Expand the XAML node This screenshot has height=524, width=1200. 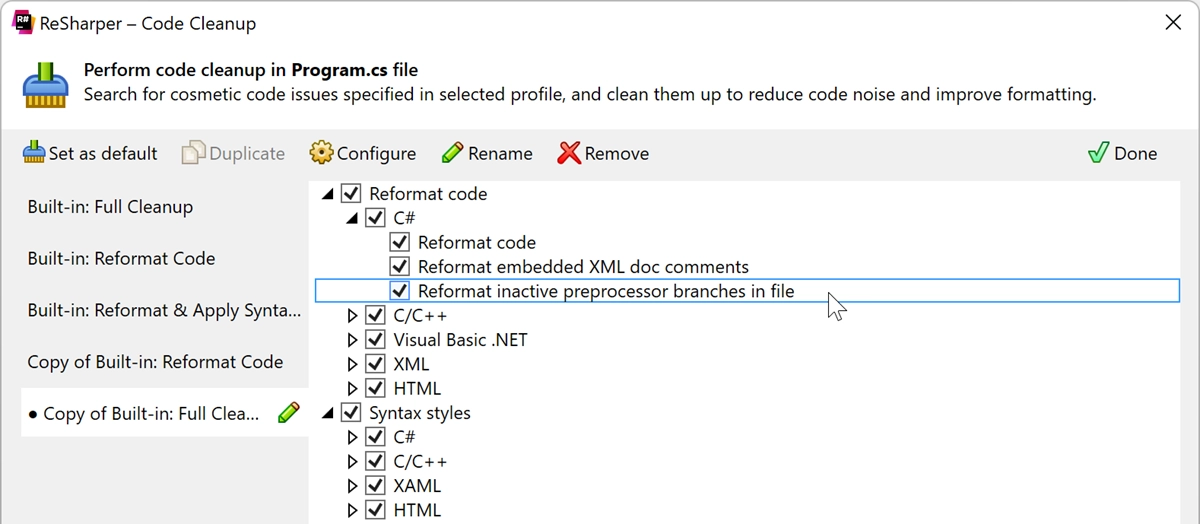(352, 486)
